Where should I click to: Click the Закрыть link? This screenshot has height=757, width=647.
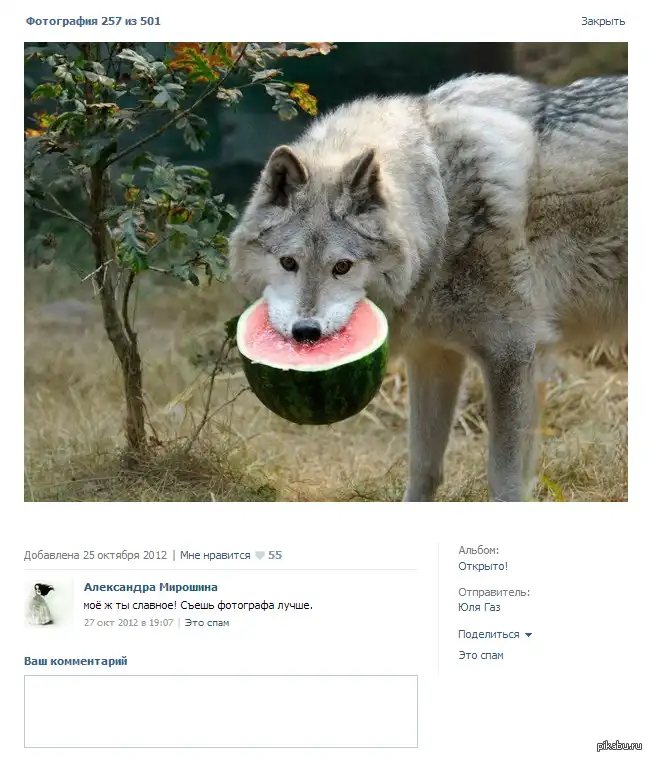[603, 21]
